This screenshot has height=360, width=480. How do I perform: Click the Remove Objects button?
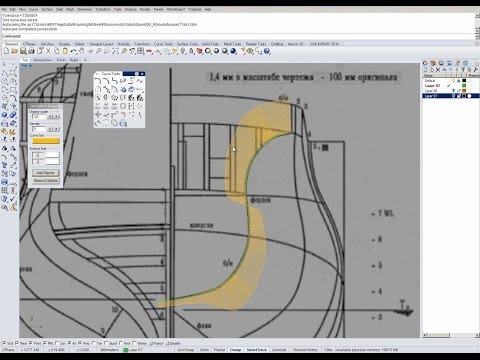(x=46, y=181)
